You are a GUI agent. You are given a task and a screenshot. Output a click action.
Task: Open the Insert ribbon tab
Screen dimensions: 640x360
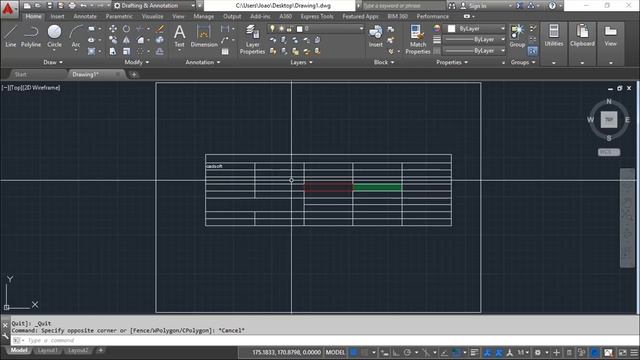(57, 16)
